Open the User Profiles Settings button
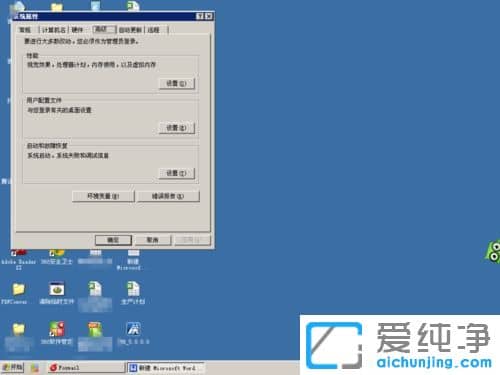The width and height of the screenshot is (500, 375). [177, 128]
